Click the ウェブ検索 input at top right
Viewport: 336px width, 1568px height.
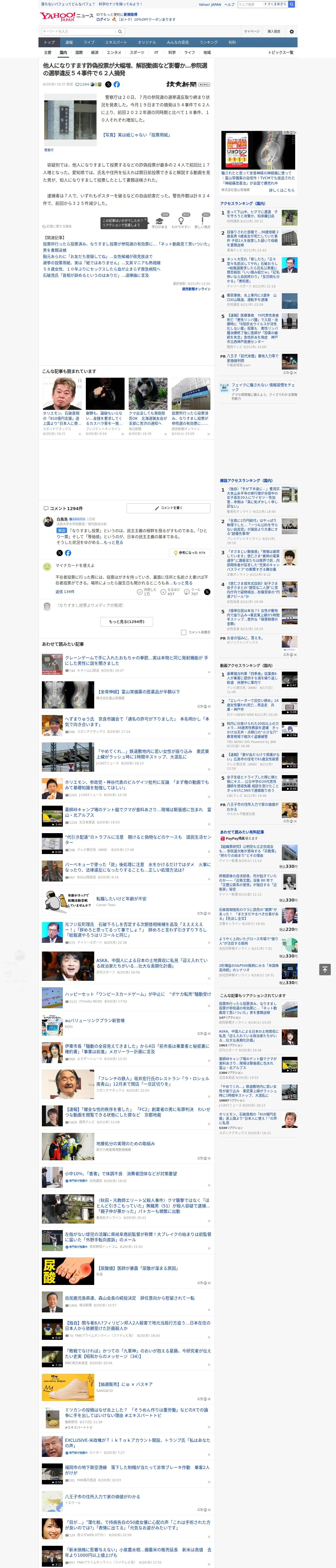click(250, 4)
